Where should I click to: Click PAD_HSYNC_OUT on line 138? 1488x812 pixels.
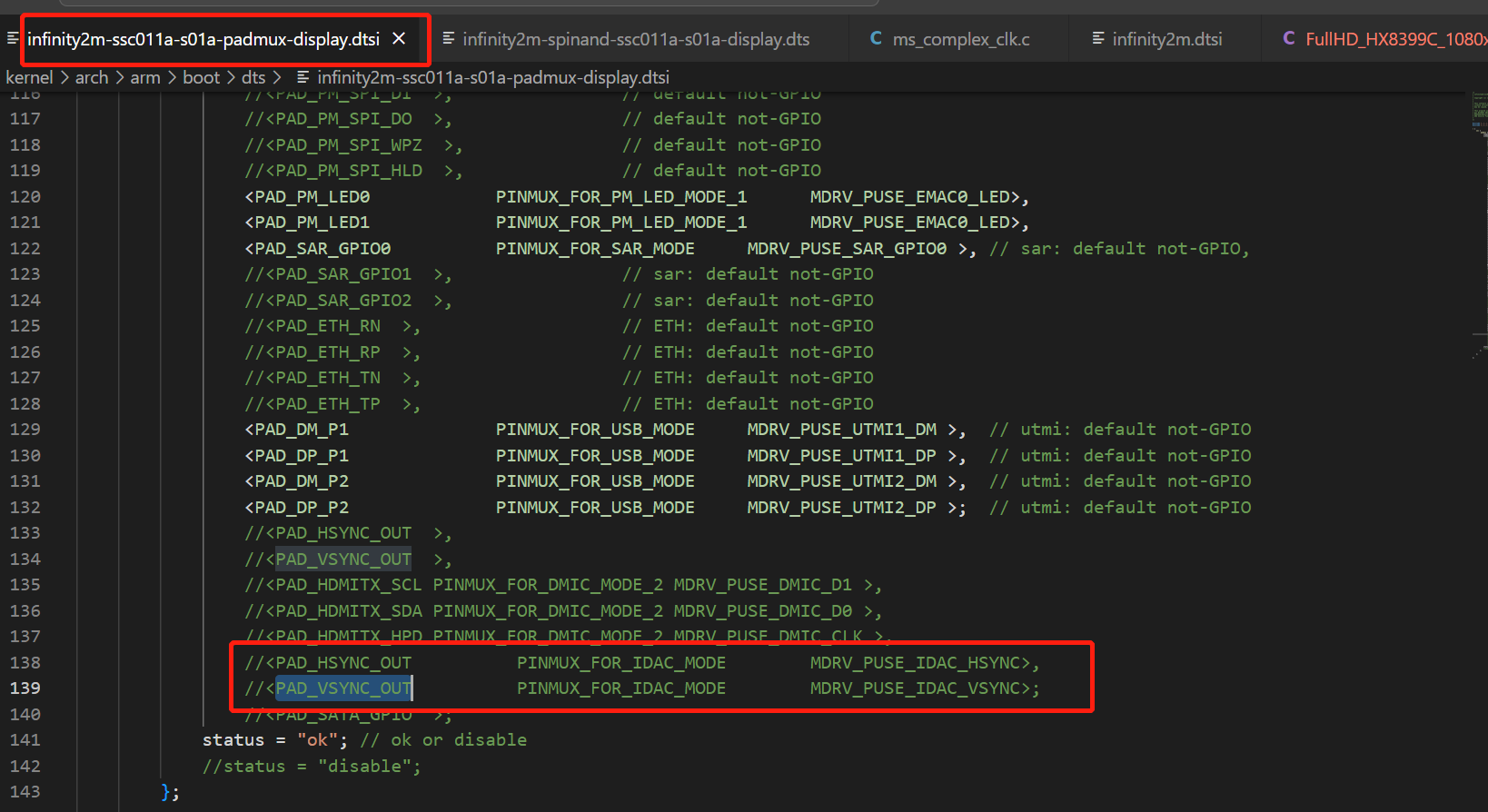click(343, 662)
